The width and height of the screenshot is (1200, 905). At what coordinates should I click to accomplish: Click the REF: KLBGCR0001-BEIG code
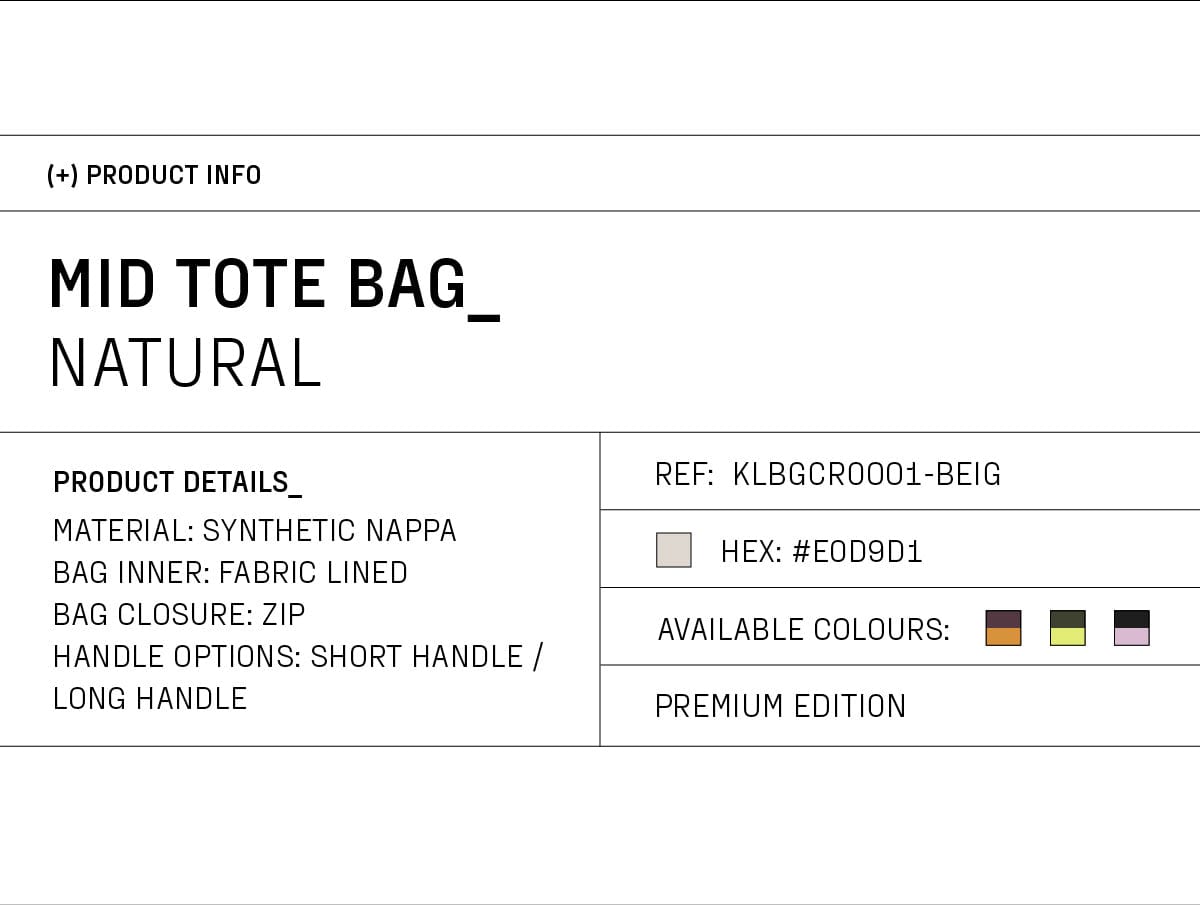[828, 474]
